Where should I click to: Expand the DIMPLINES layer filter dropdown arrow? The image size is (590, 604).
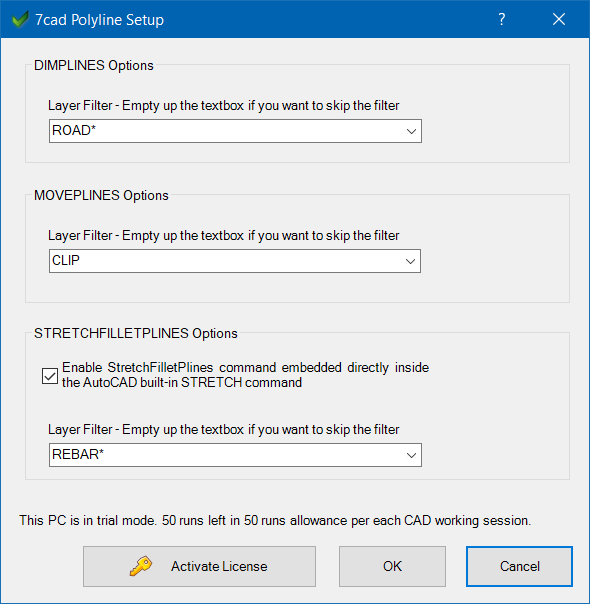coord(411,131)
